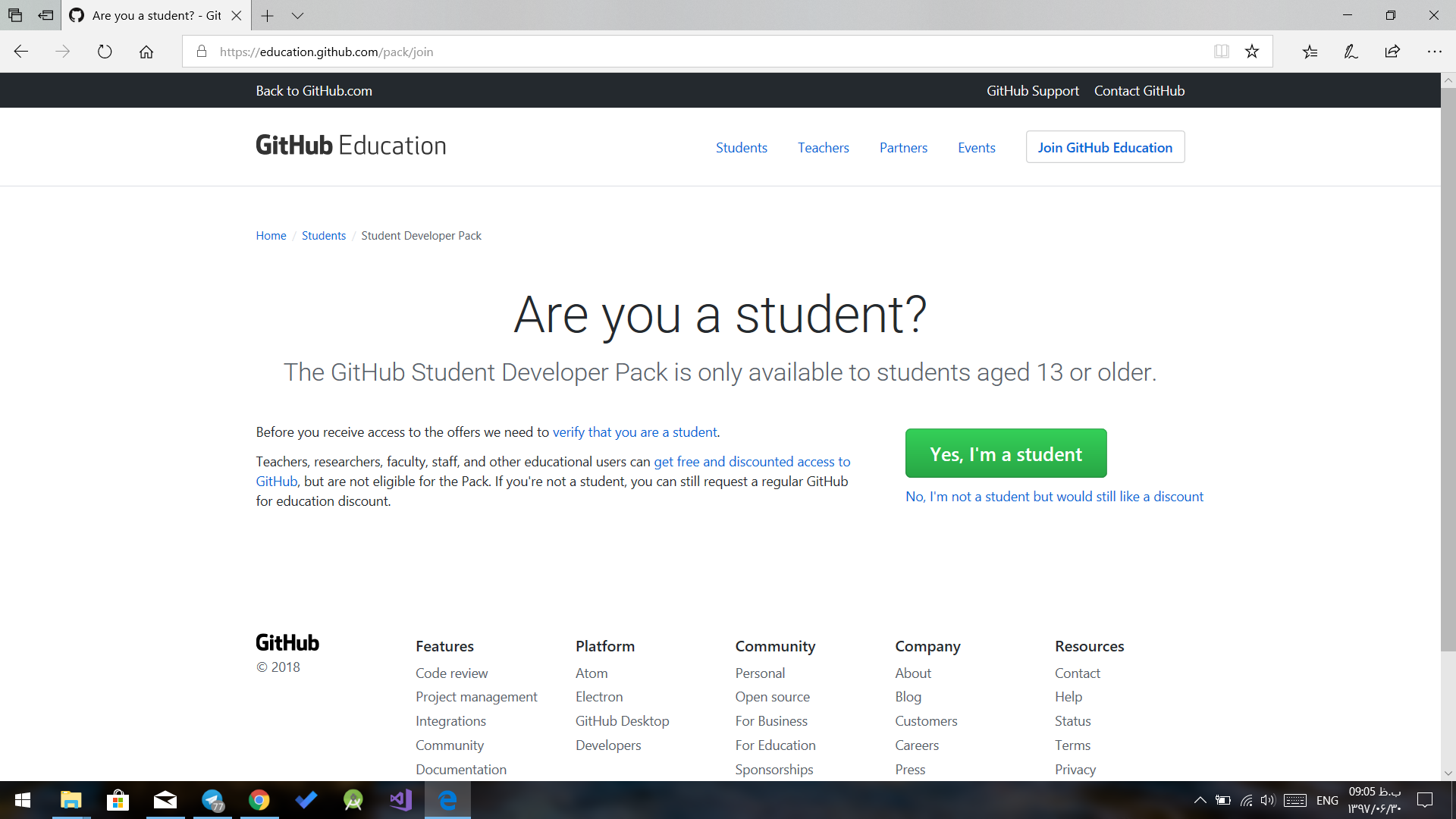Open footer For Business link
Screen dimensions: 1456x819
click(771, 721)
